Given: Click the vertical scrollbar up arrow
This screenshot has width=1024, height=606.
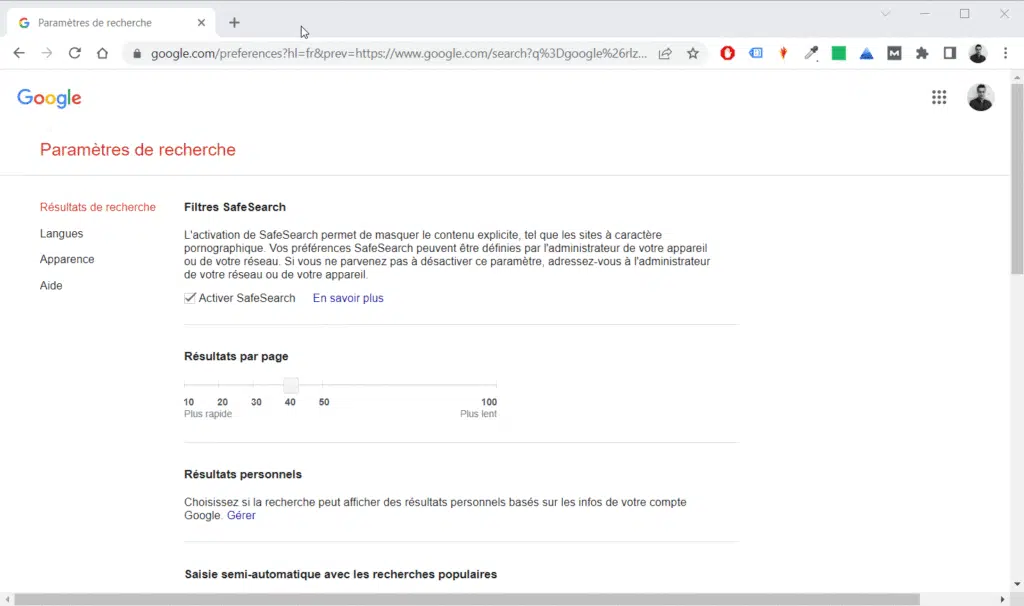Looking at the screenshot, I should tap(1017, 78).
